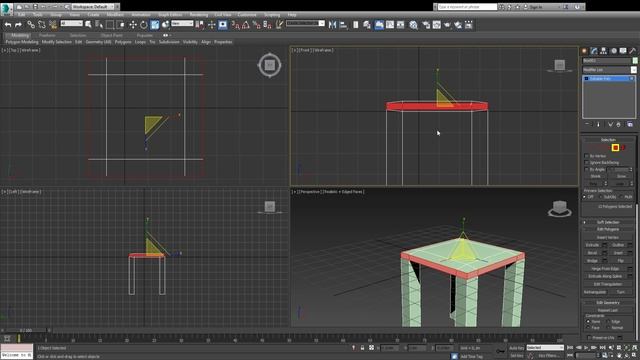The image size is (640, 360).
Task: Open the Material Editor icon
Action: point(413,25)
